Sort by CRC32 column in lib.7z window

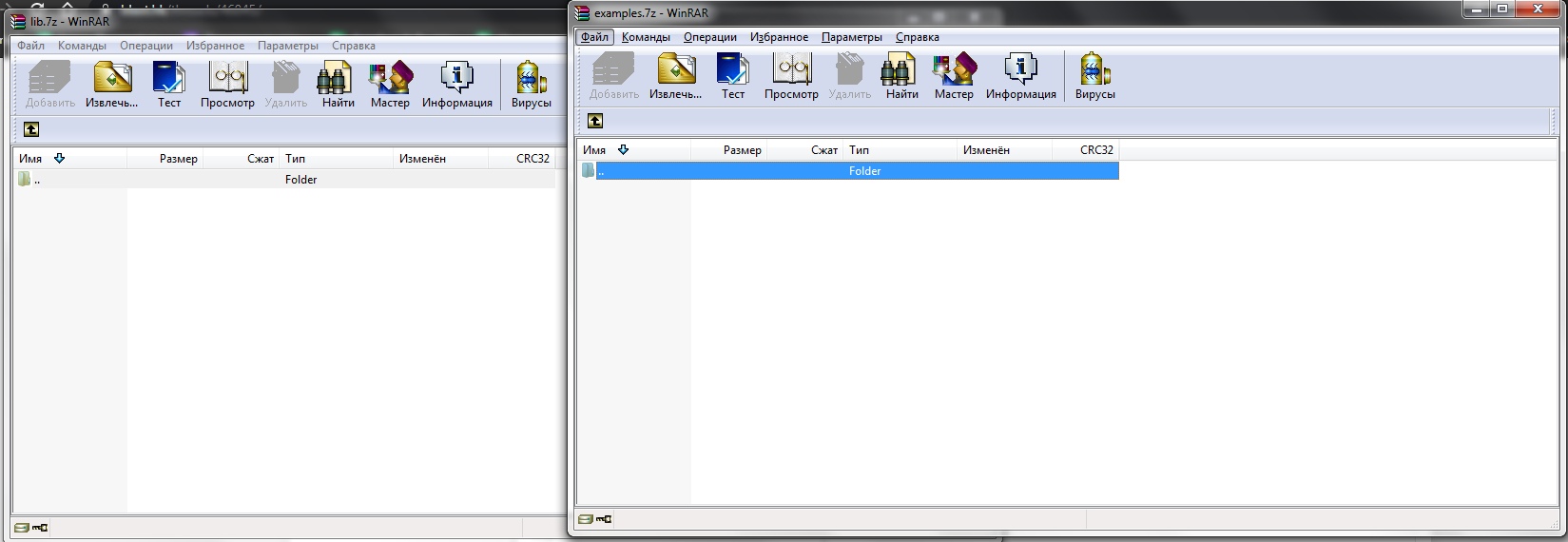coord(521,159)
